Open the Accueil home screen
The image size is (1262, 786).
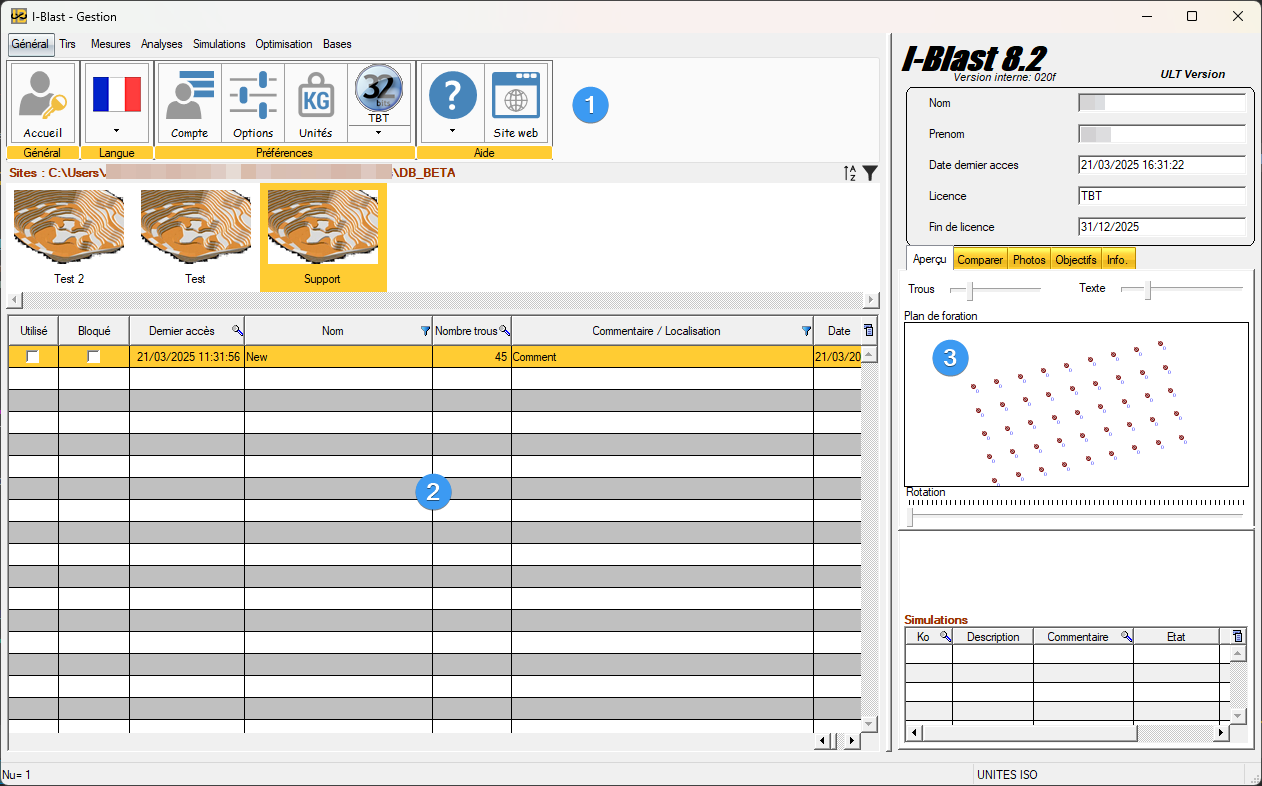(43, 103)
